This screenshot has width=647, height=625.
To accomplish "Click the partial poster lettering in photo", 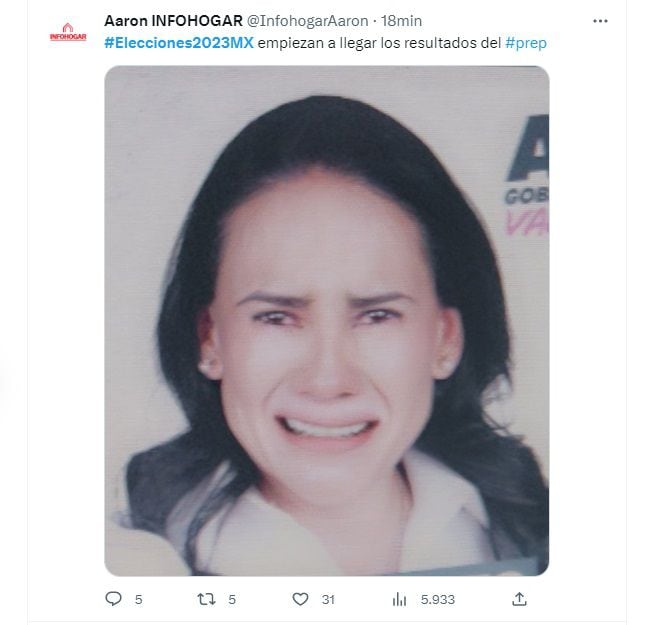I will [527, 175].
